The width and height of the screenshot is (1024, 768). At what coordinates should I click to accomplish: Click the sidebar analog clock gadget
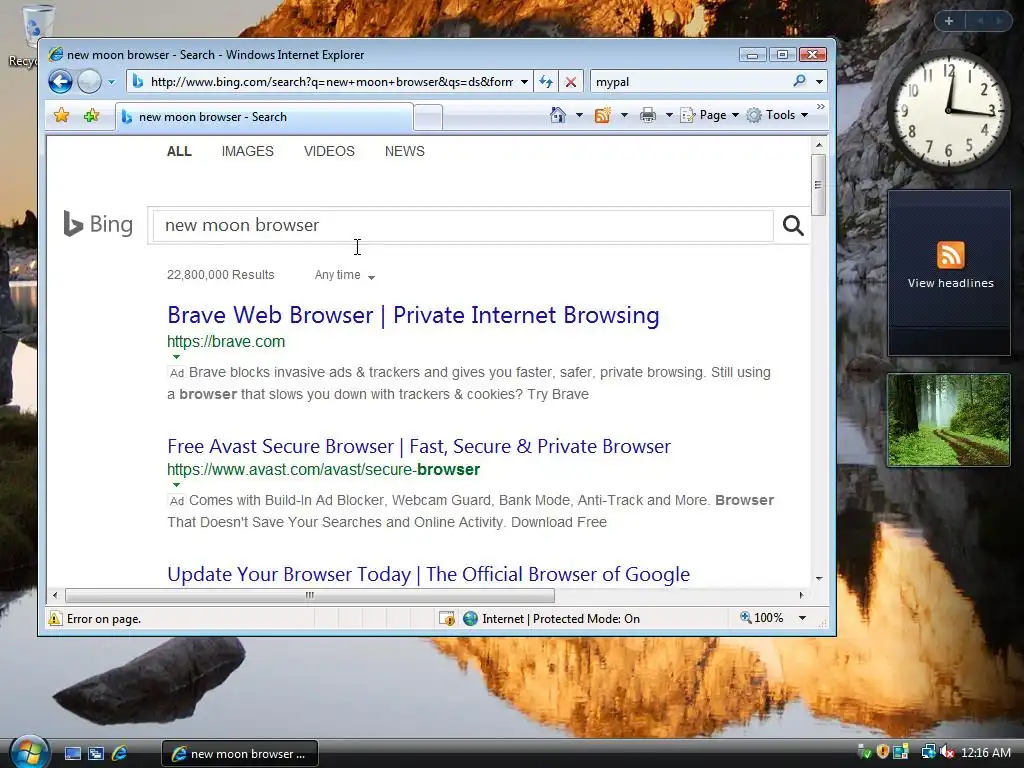coord(949,112)
